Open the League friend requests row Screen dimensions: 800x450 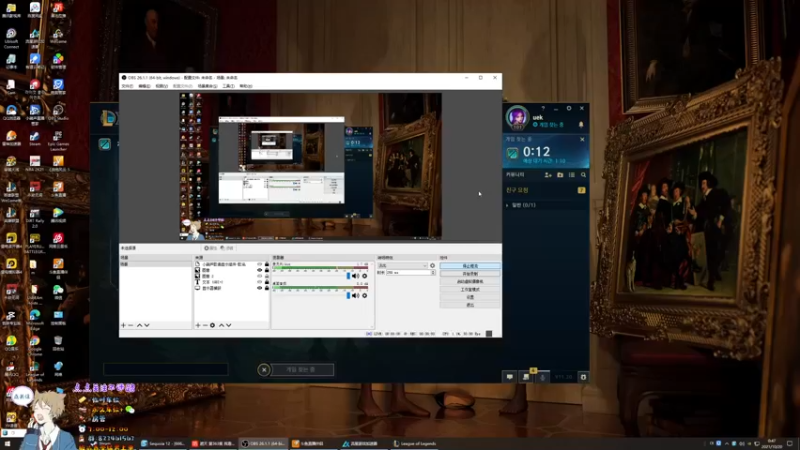click(x=545, y=190)
